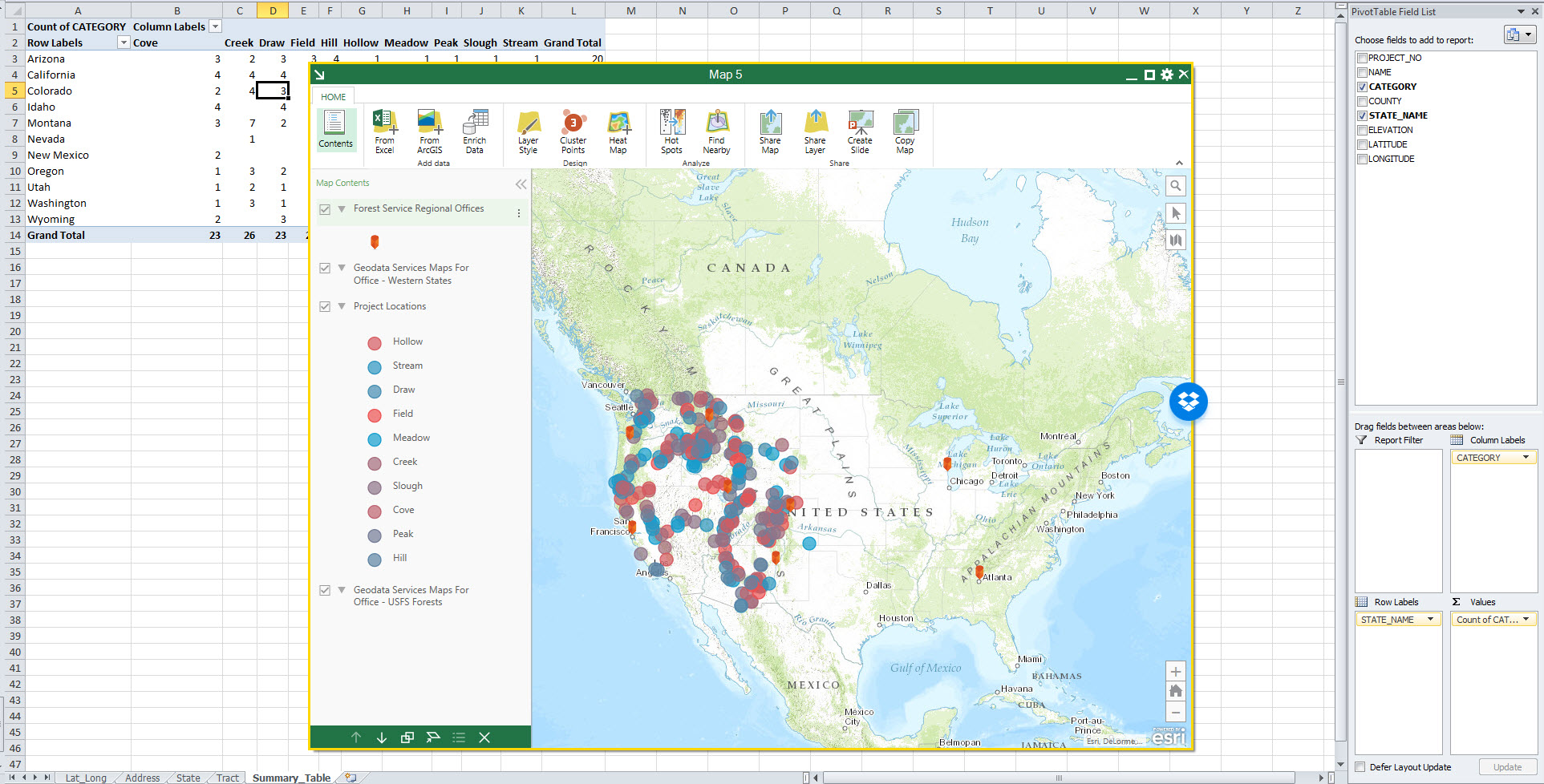Enable the ELEVATION field checkbox
Screen dimensions: 1544x784
click(1362, 130)
